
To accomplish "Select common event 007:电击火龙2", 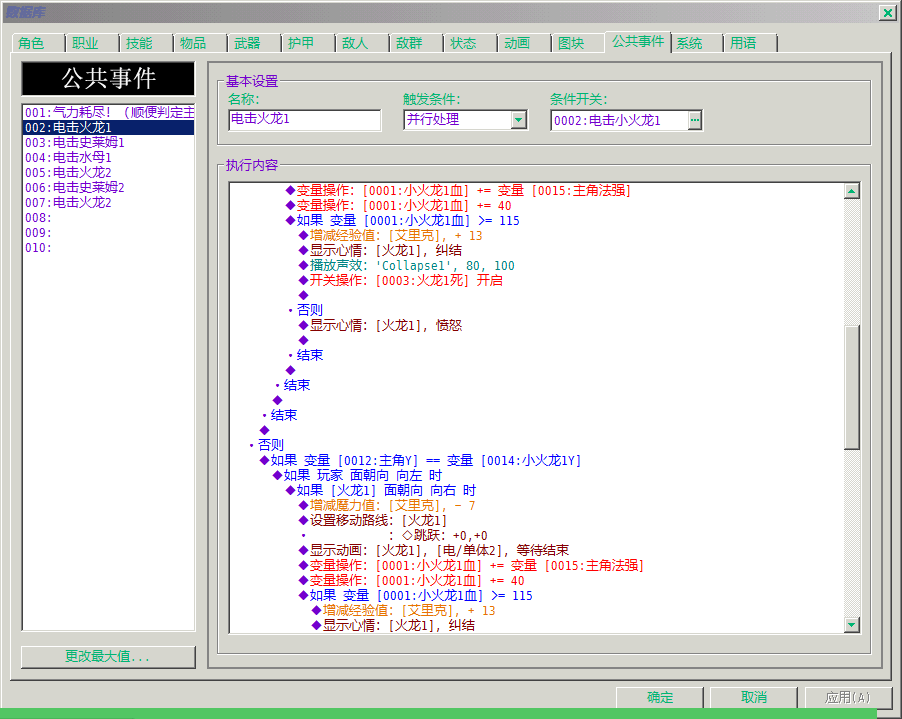I will 108,202.
